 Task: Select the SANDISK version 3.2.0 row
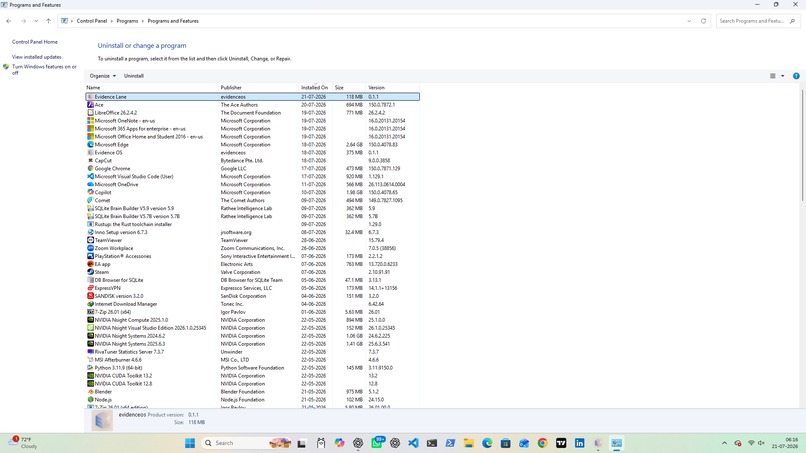(252, 296)
